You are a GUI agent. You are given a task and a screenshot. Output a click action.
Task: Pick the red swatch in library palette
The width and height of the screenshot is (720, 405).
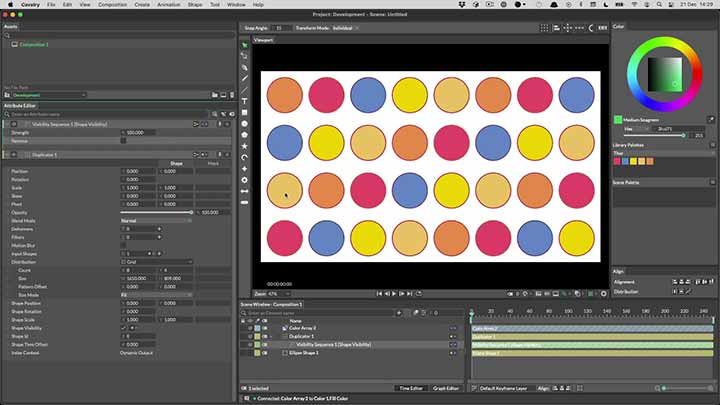click(x=617, y=161)
